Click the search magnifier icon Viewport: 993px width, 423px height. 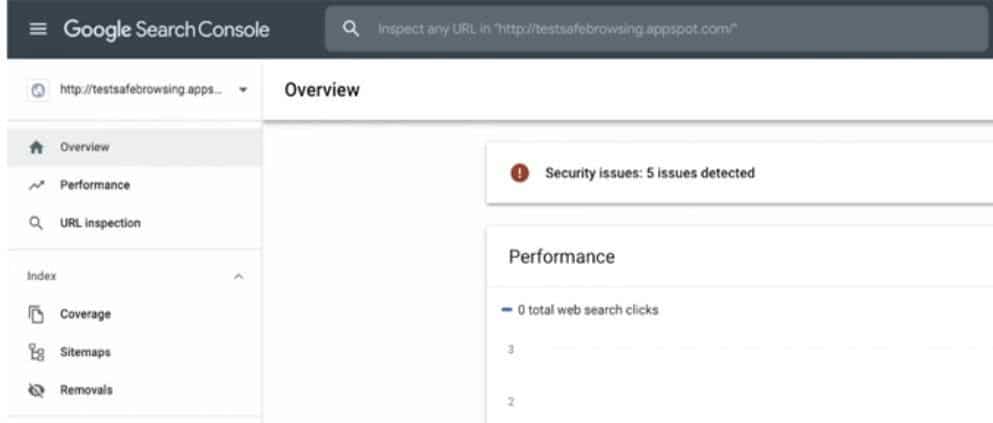(351, 29)
